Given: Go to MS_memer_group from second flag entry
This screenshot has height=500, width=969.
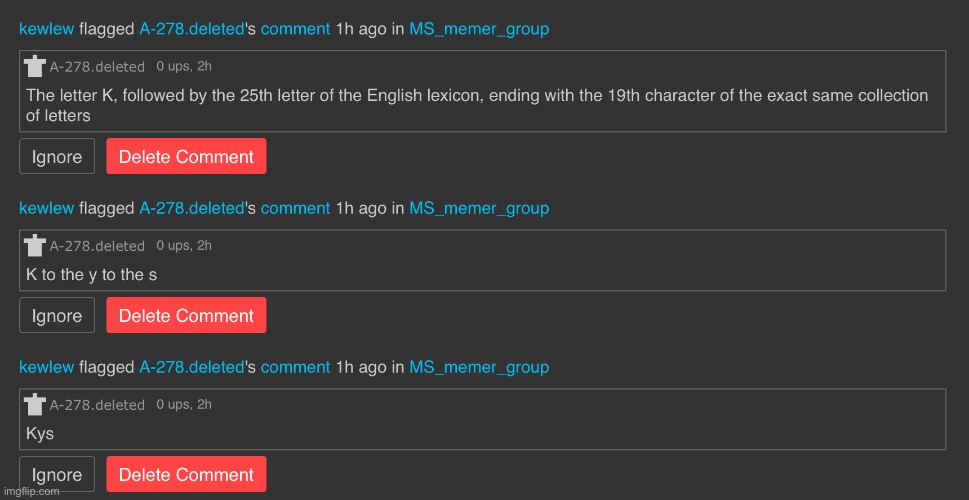Looking at the screenshot, I should (479, 208).
